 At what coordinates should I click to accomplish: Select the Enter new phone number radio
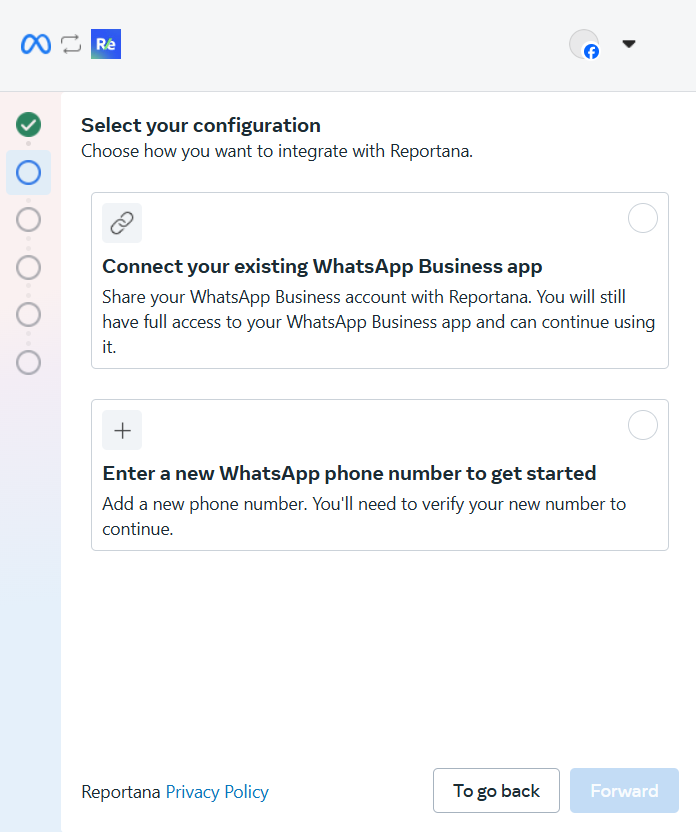click(x=642, y=425)
